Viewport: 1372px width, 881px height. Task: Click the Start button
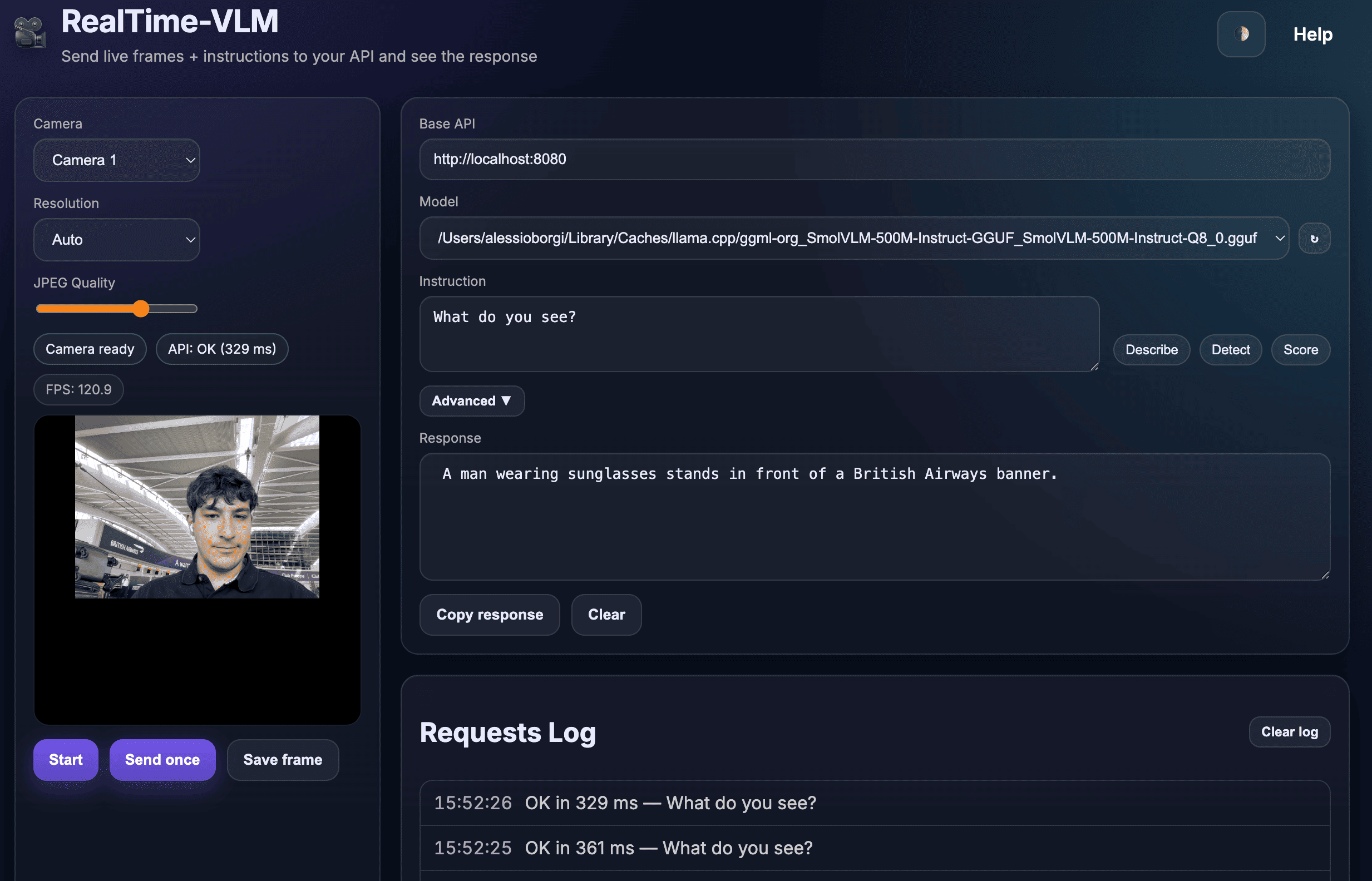(x=66, y=760)
